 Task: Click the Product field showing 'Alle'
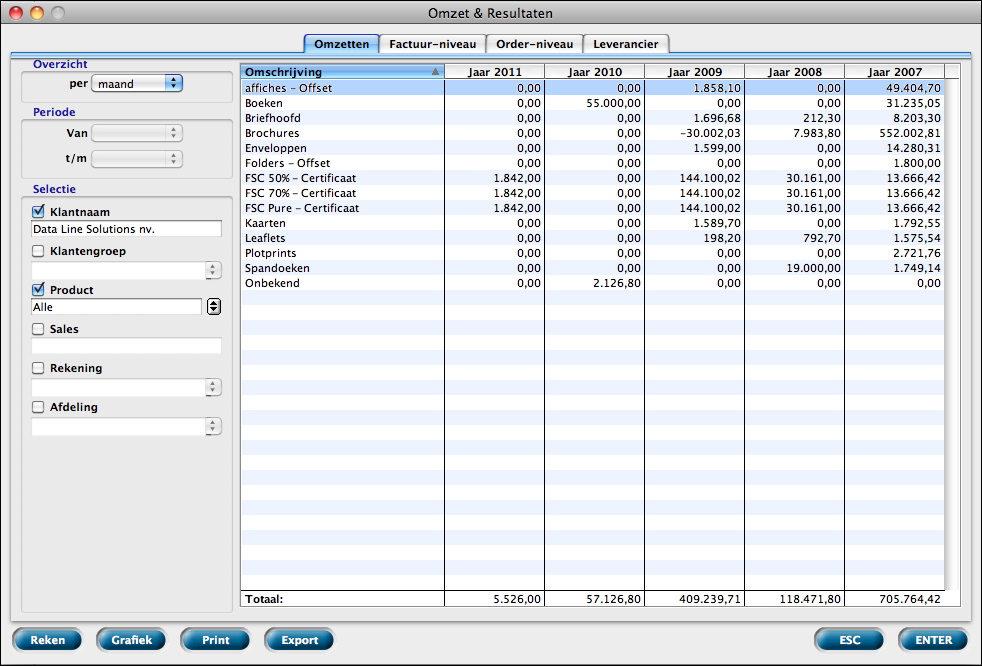116,307
